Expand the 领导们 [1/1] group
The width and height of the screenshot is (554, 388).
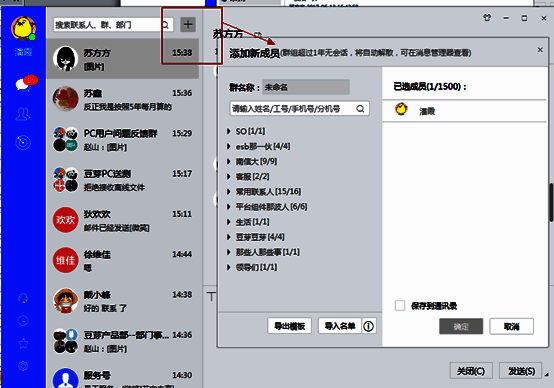pos(229,267)
